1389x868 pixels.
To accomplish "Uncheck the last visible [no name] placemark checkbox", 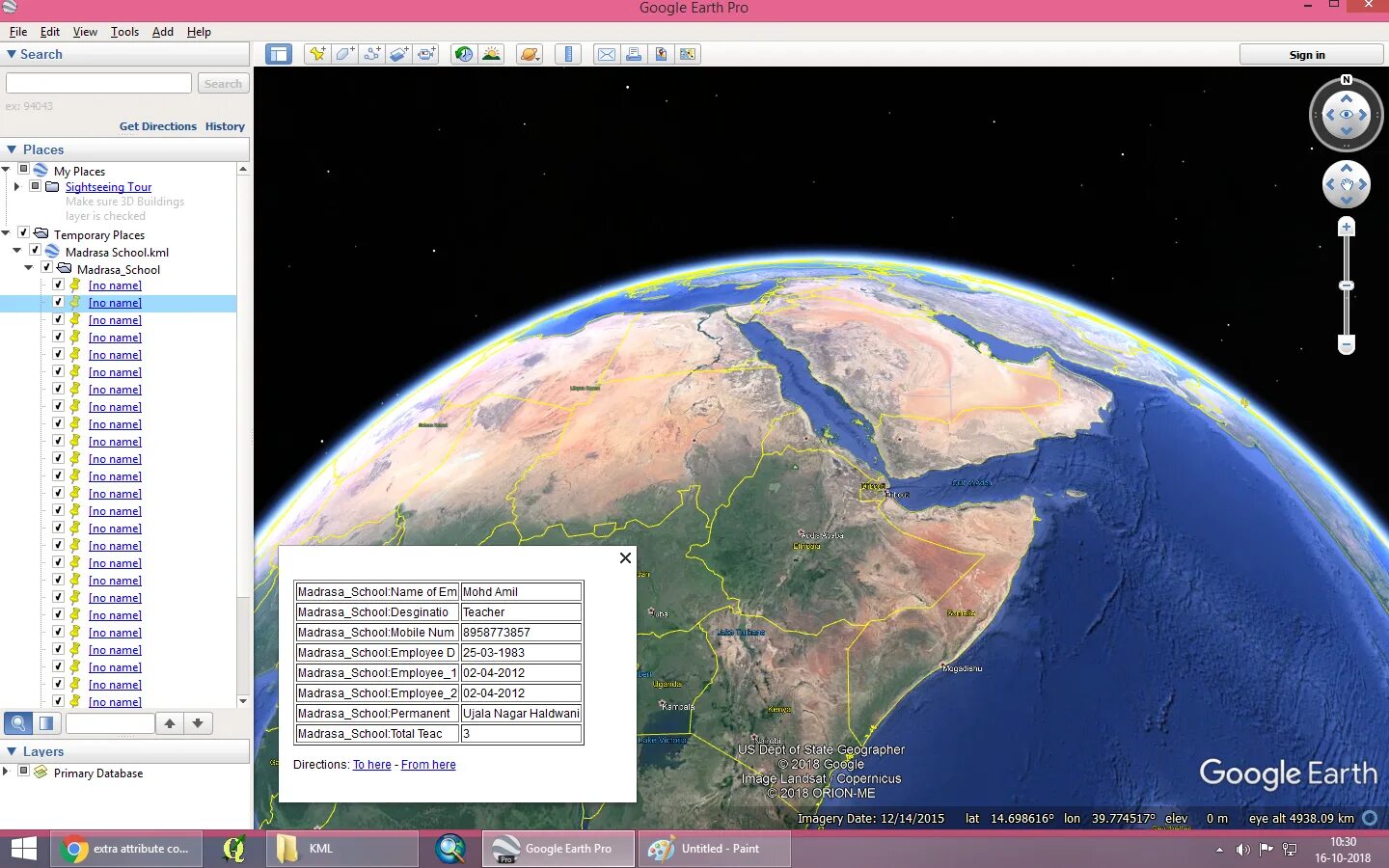I will (x=58, y=701).
